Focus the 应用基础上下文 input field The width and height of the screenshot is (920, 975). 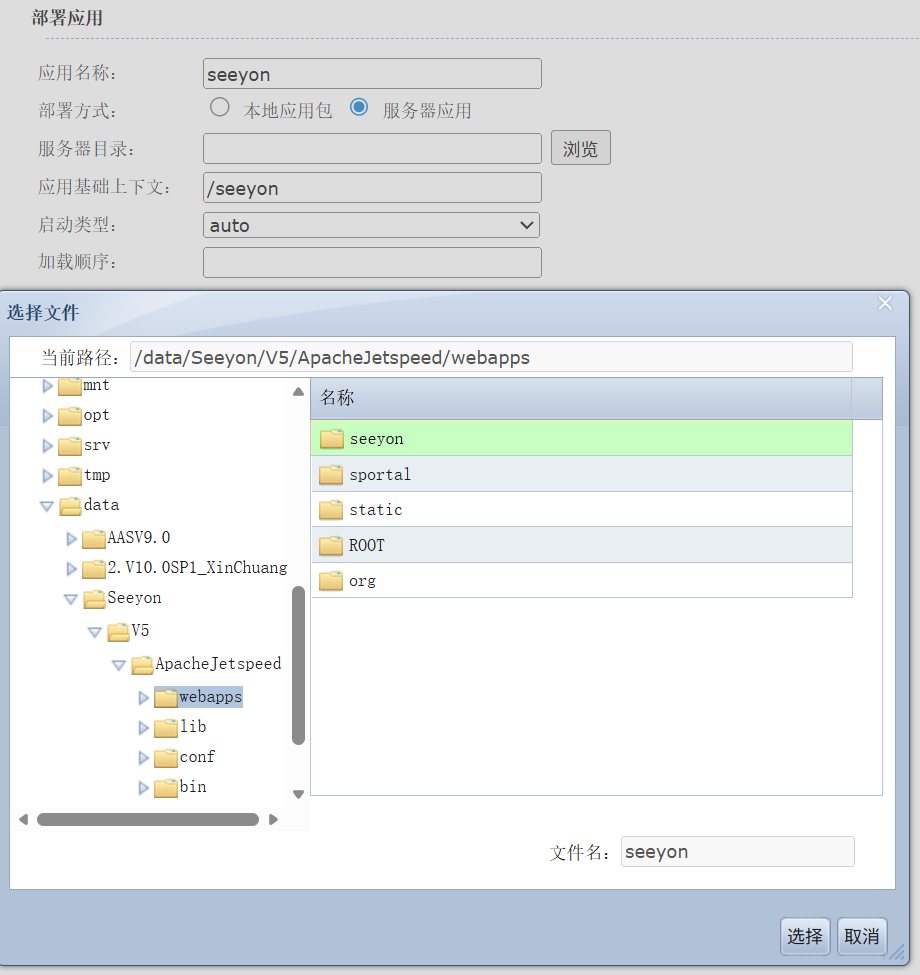[x=372, y=188]
